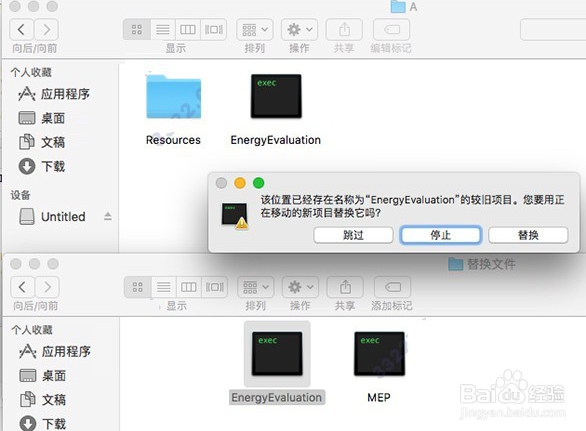Switch top window to list view
The image size is (586, 431).
(x=163, y=30)
